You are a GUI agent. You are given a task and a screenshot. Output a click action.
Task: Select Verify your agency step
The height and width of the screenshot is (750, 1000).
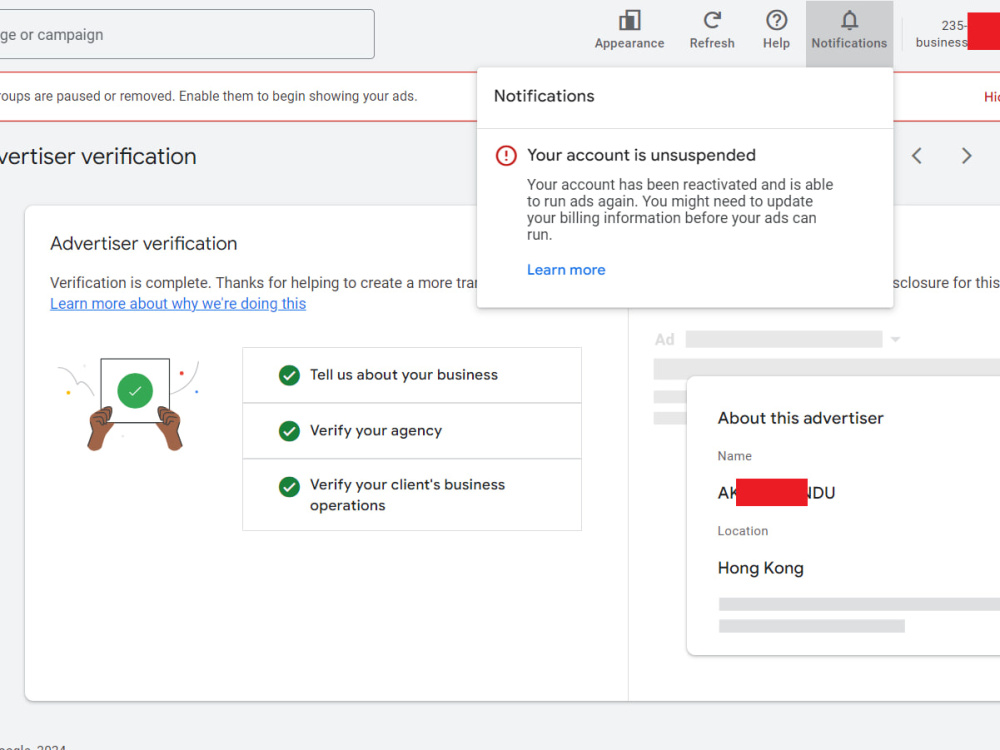(412, 431)
